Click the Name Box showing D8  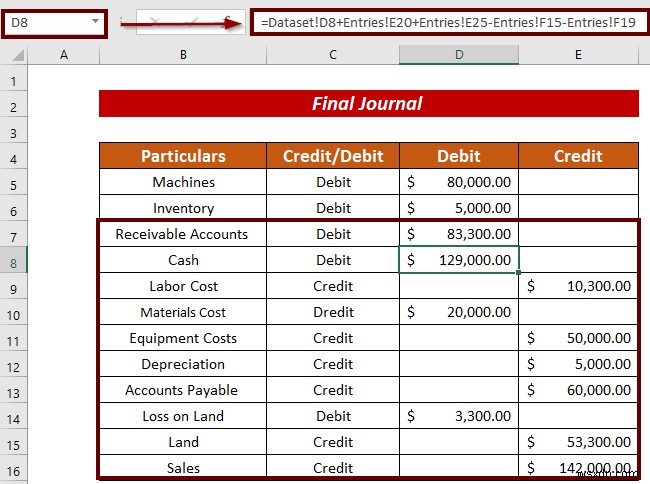click(54, 23)
